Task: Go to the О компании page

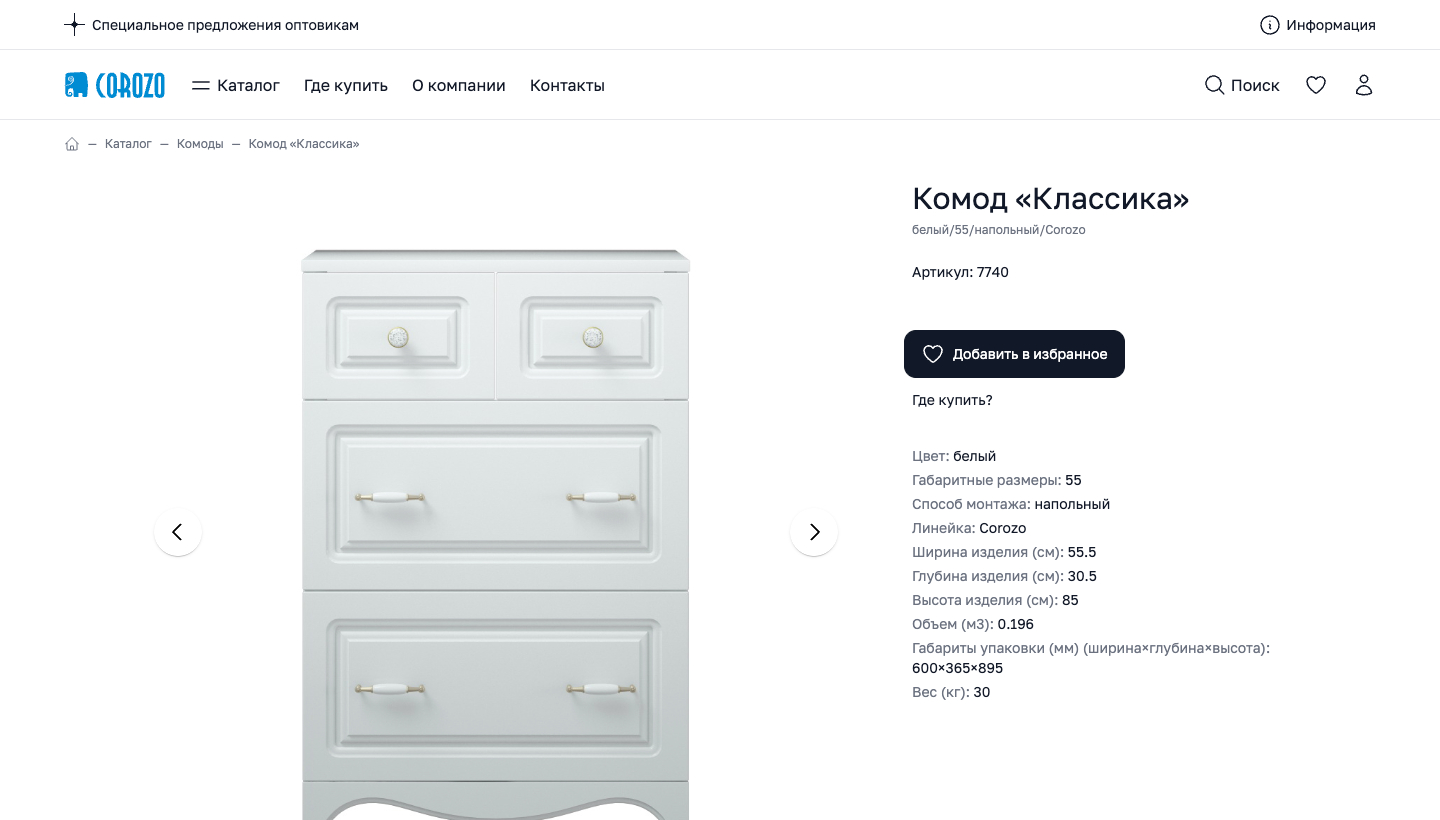Action: [459, 85]
